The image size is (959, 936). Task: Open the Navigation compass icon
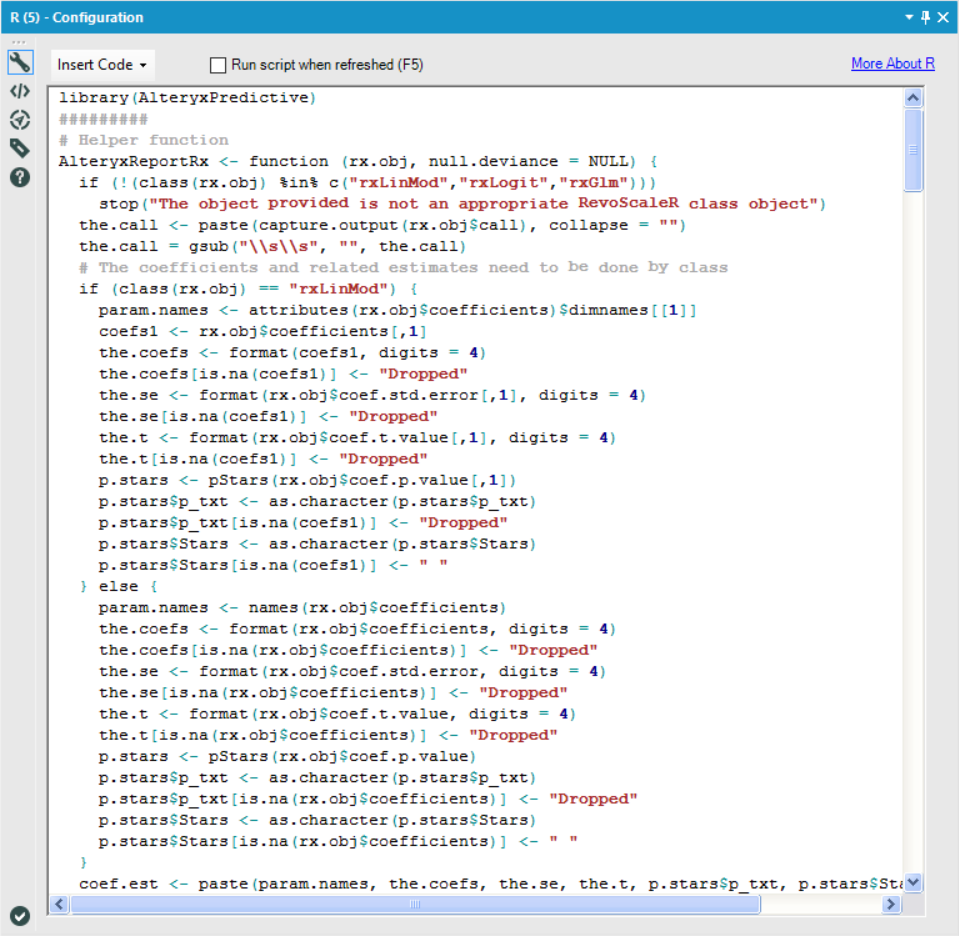tap(20, 120)
